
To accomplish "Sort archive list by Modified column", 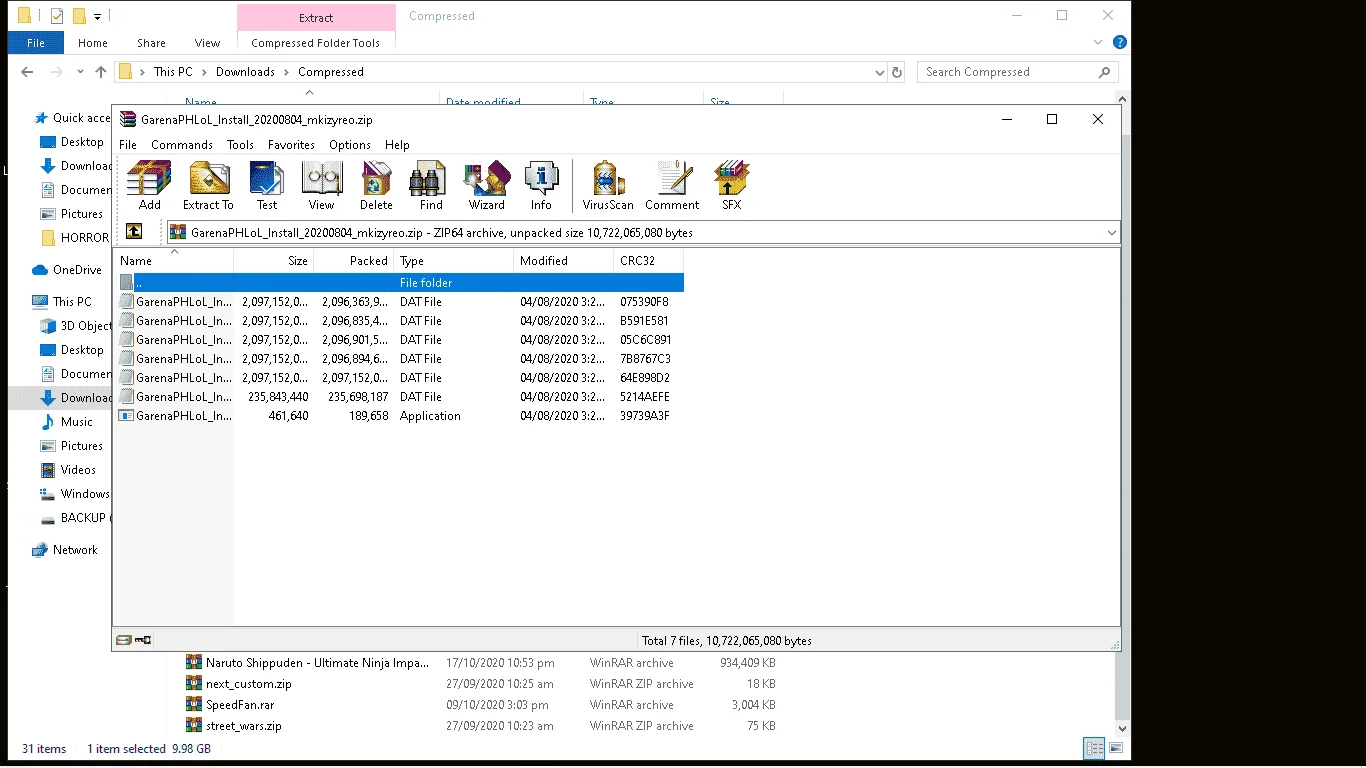I will [x=563, y=261].
